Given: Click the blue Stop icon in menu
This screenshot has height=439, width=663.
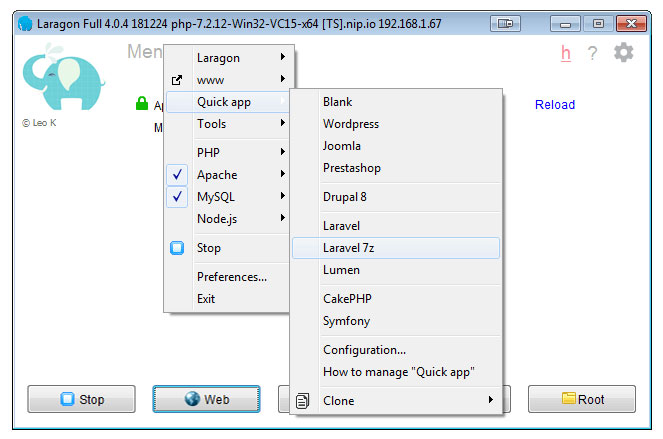Looking at the screenshot, I should 177,248.
